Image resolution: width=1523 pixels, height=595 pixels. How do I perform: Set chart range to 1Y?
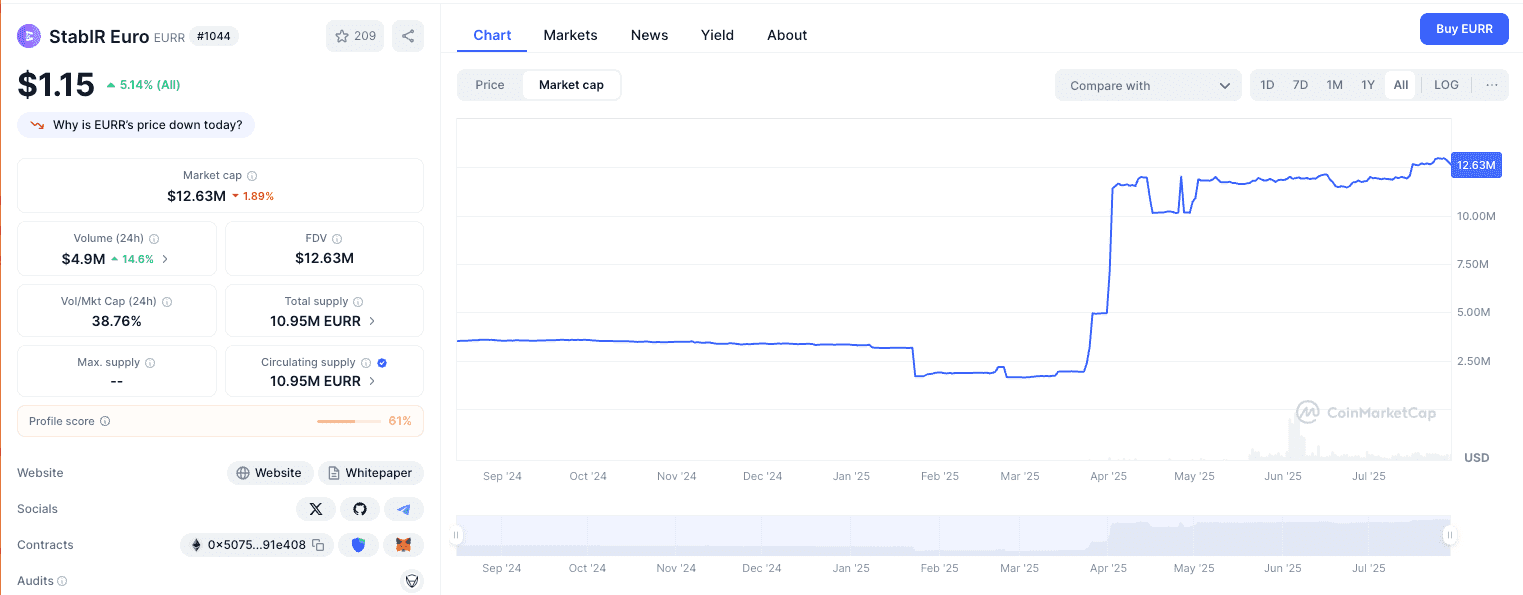tap(1368, 85)
